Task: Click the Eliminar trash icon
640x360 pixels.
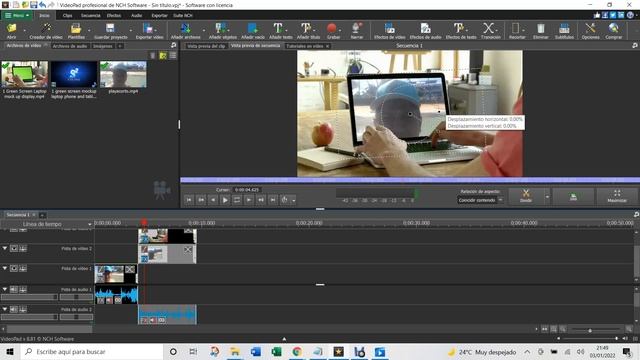Action: pos(541,28)
